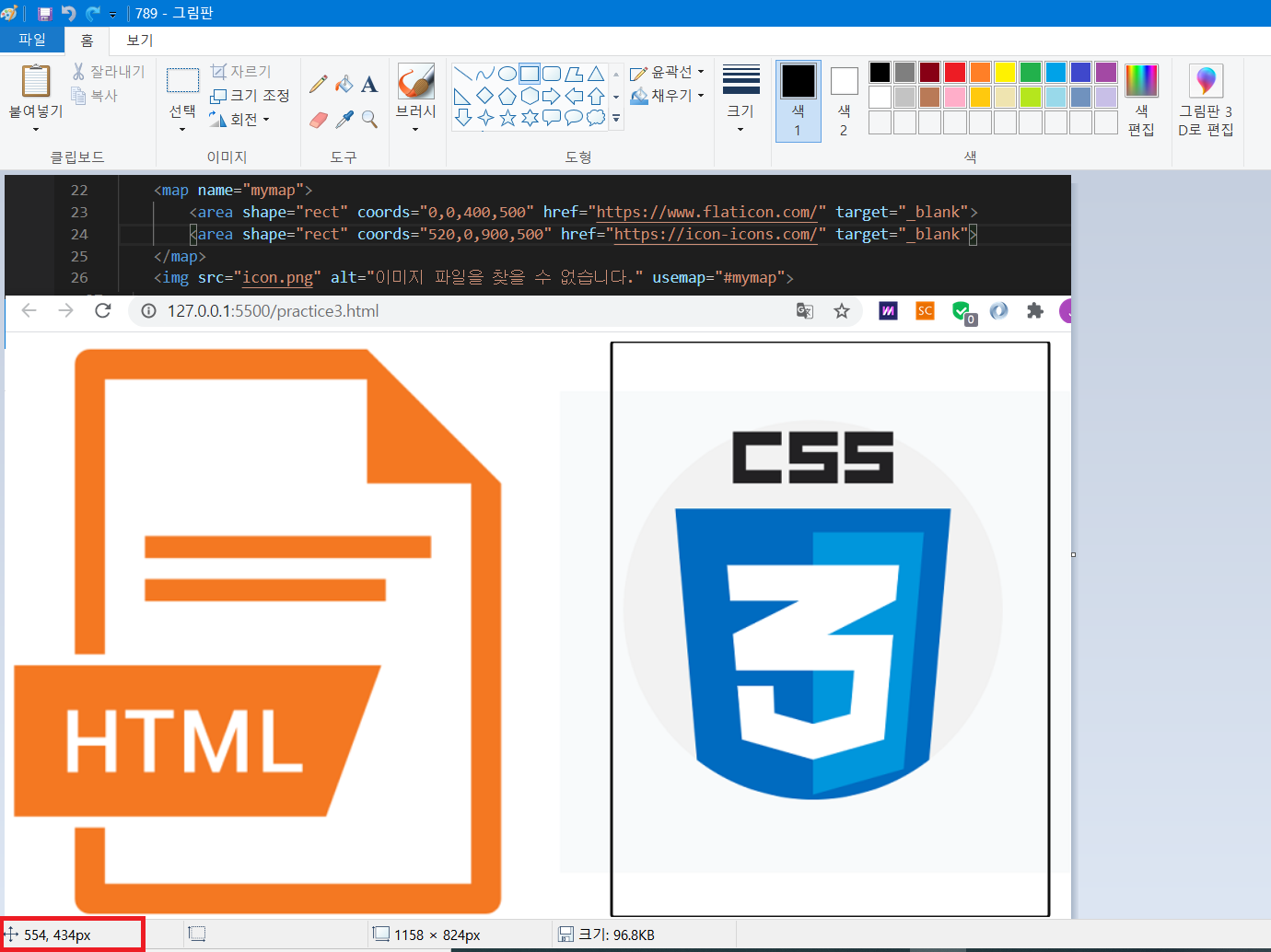Choose the Polygon shape

click(574, 74)
